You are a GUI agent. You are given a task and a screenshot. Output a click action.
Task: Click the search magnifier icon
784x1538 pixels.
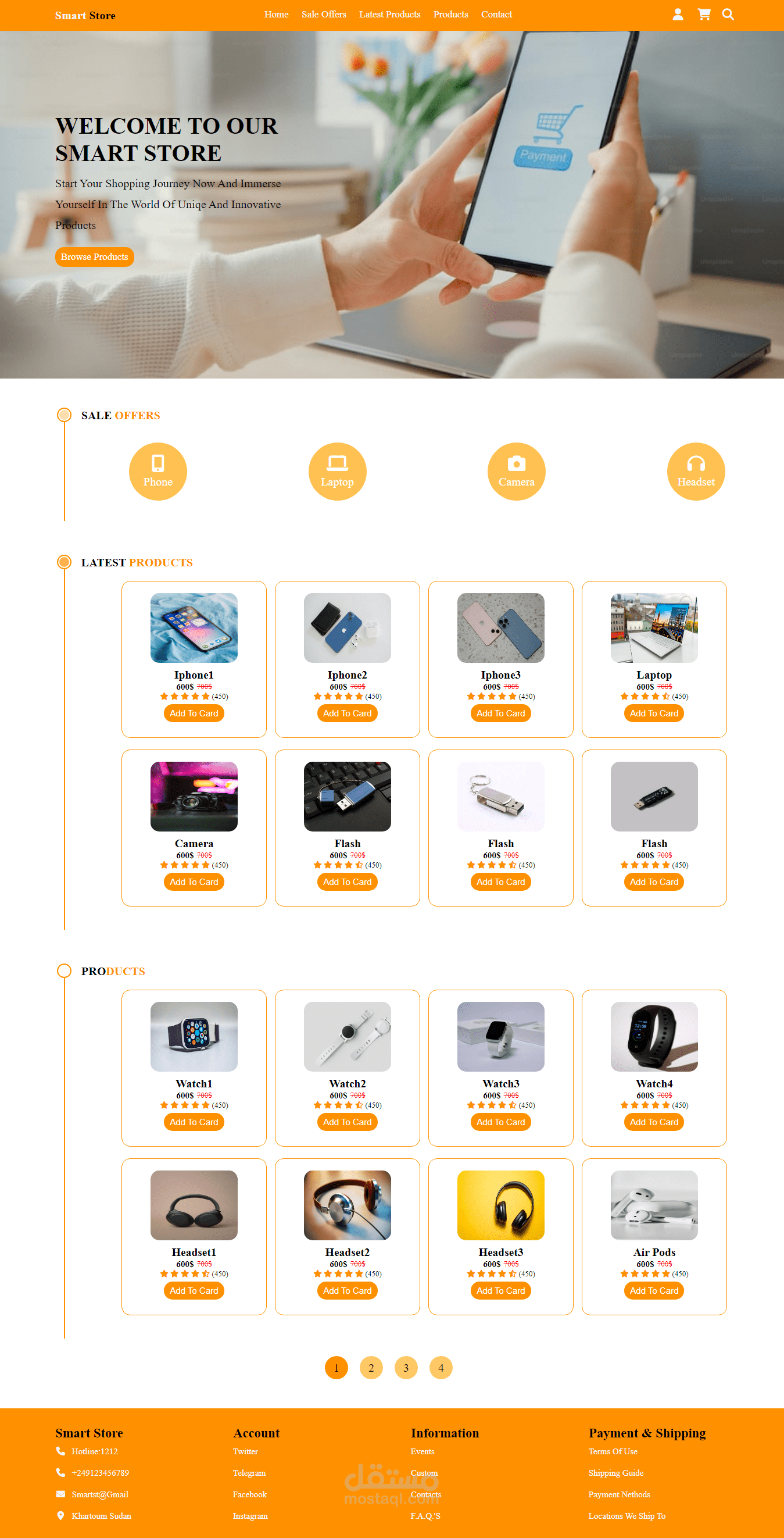[728, 15]
